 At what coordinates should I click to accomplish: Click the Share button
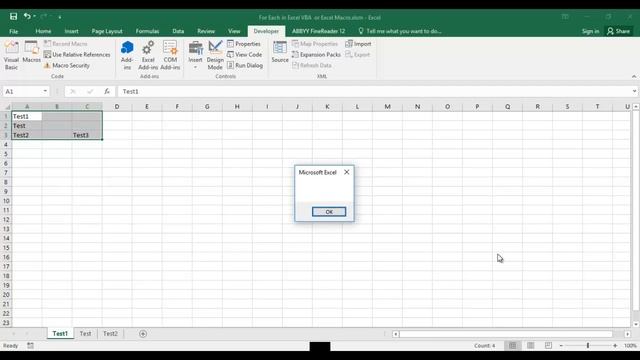click(619, 31)
